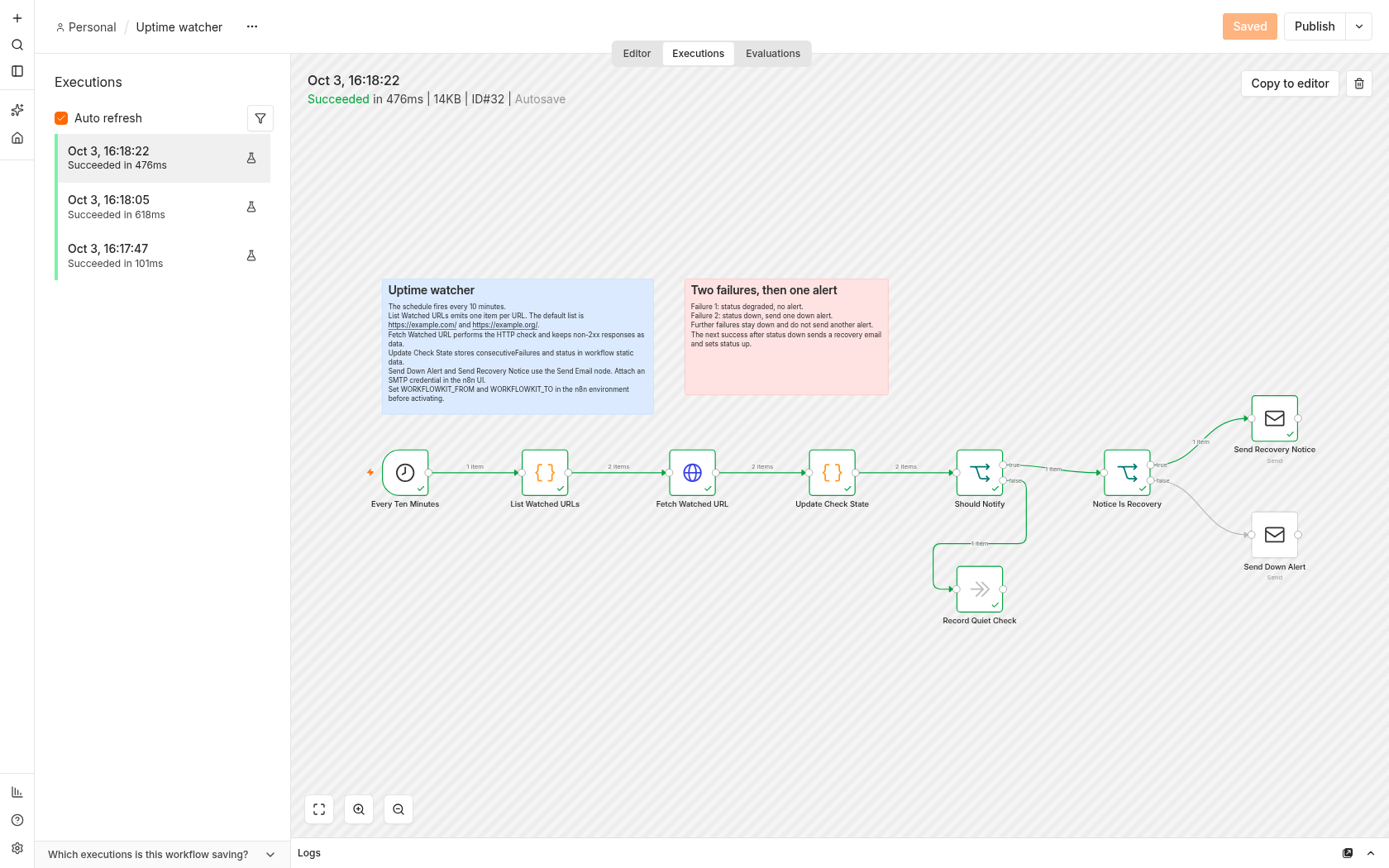Select the Record Quiet Check node
Viewport: 1389px width, 868px height.
pyautogui.click(x=980, y=589)
